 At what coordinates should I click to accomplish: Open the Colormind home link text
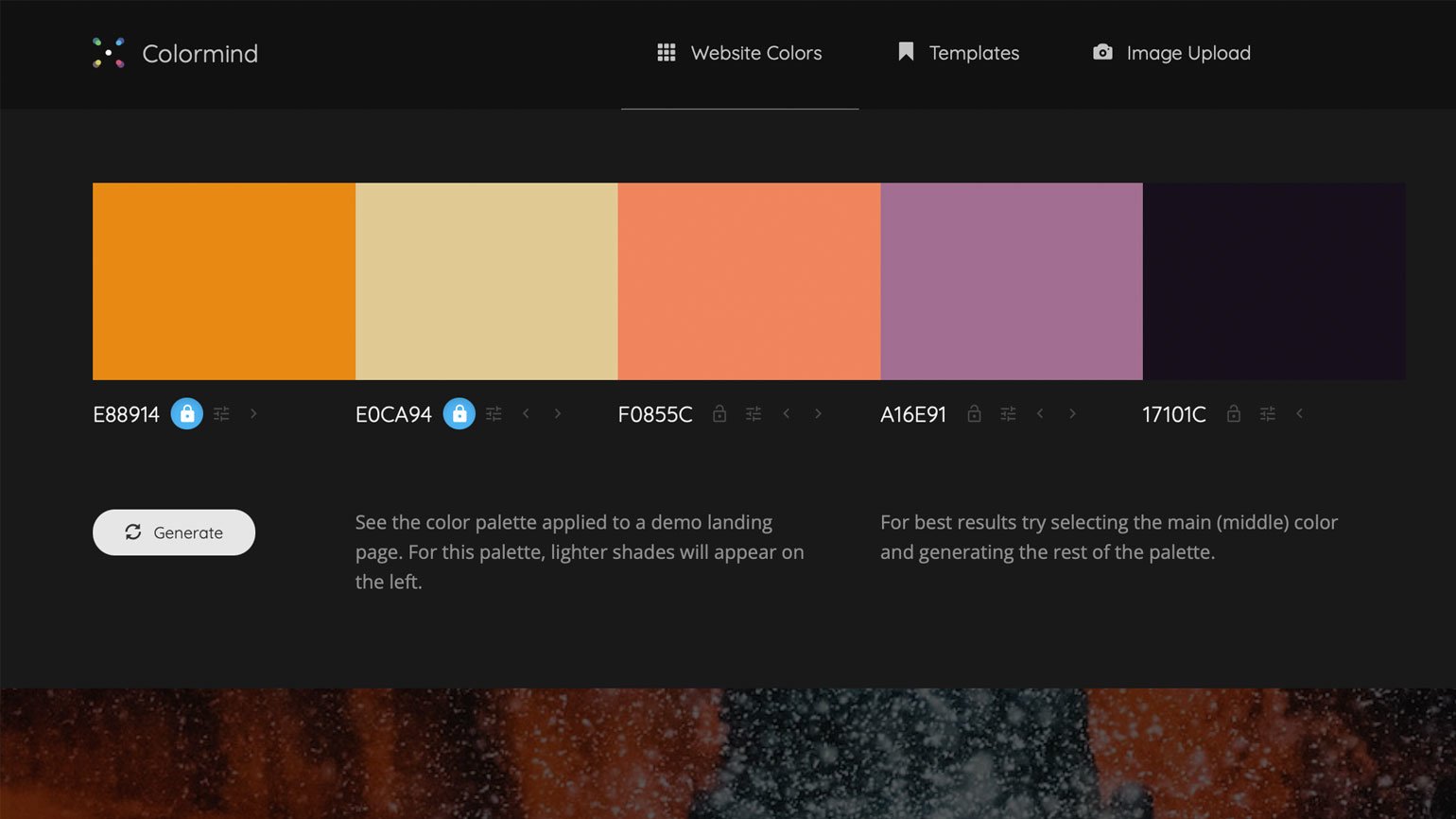199,54
